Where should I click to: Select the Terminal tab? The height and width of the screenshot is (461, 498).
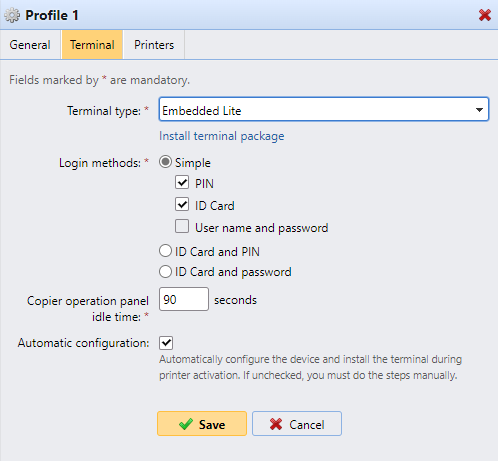[92, 45]
